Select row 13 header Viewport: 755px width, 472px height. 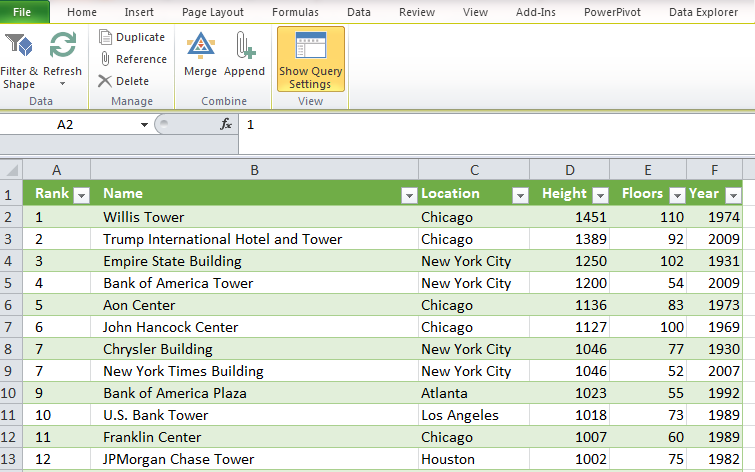pos(11,459)
